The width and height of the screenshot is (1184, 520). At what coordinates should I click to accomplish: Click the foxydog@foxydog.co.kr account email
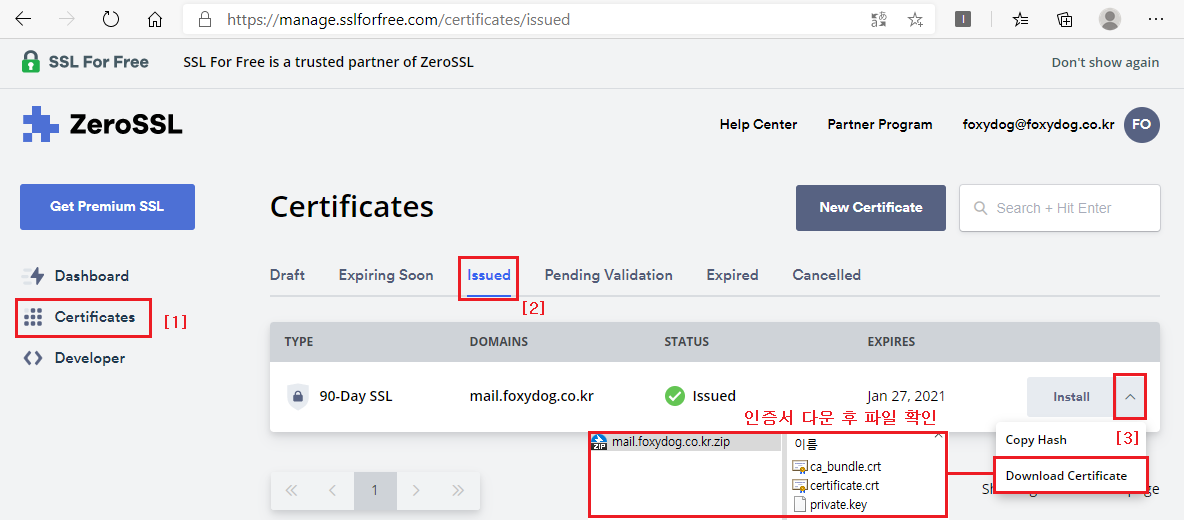pos(1038,125)
